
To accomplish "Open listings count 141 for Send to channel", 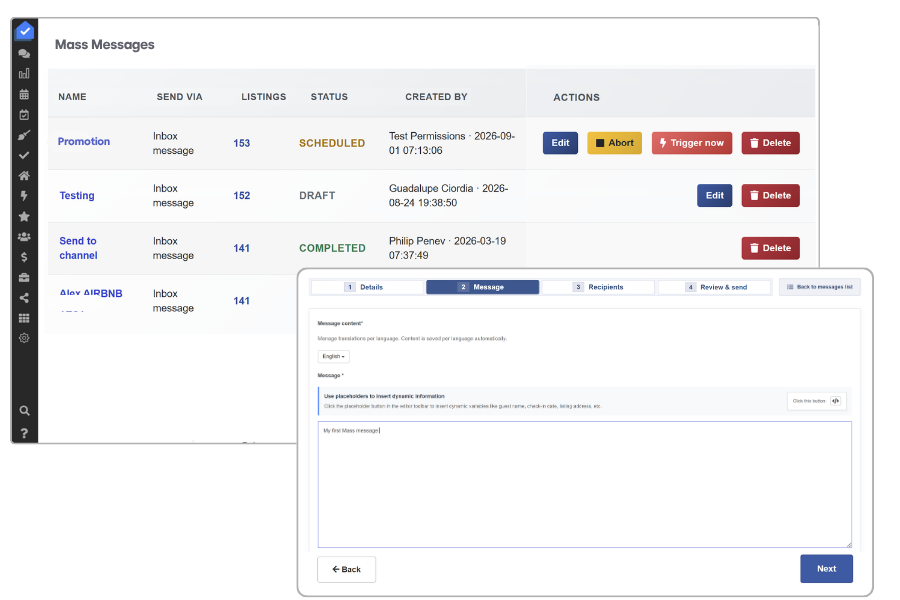I will click(242, 248).
